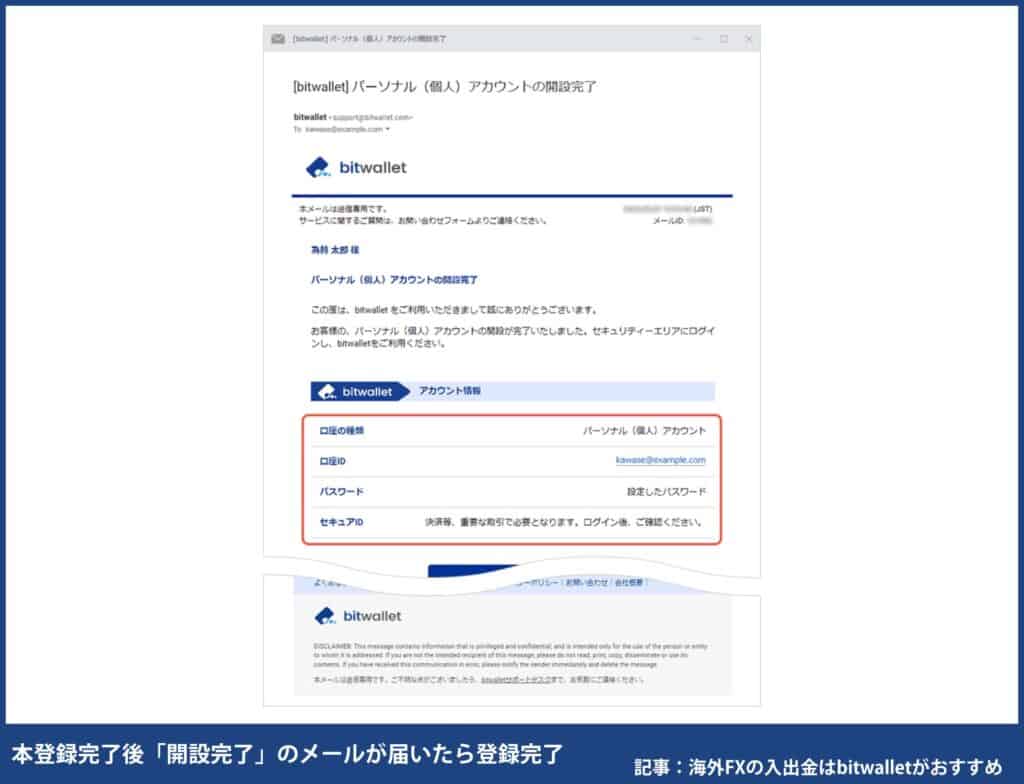The height and width of the screenshot is (784, 1024).
Task: Click the アカウント情報 banner label
Action: point(449,391)
